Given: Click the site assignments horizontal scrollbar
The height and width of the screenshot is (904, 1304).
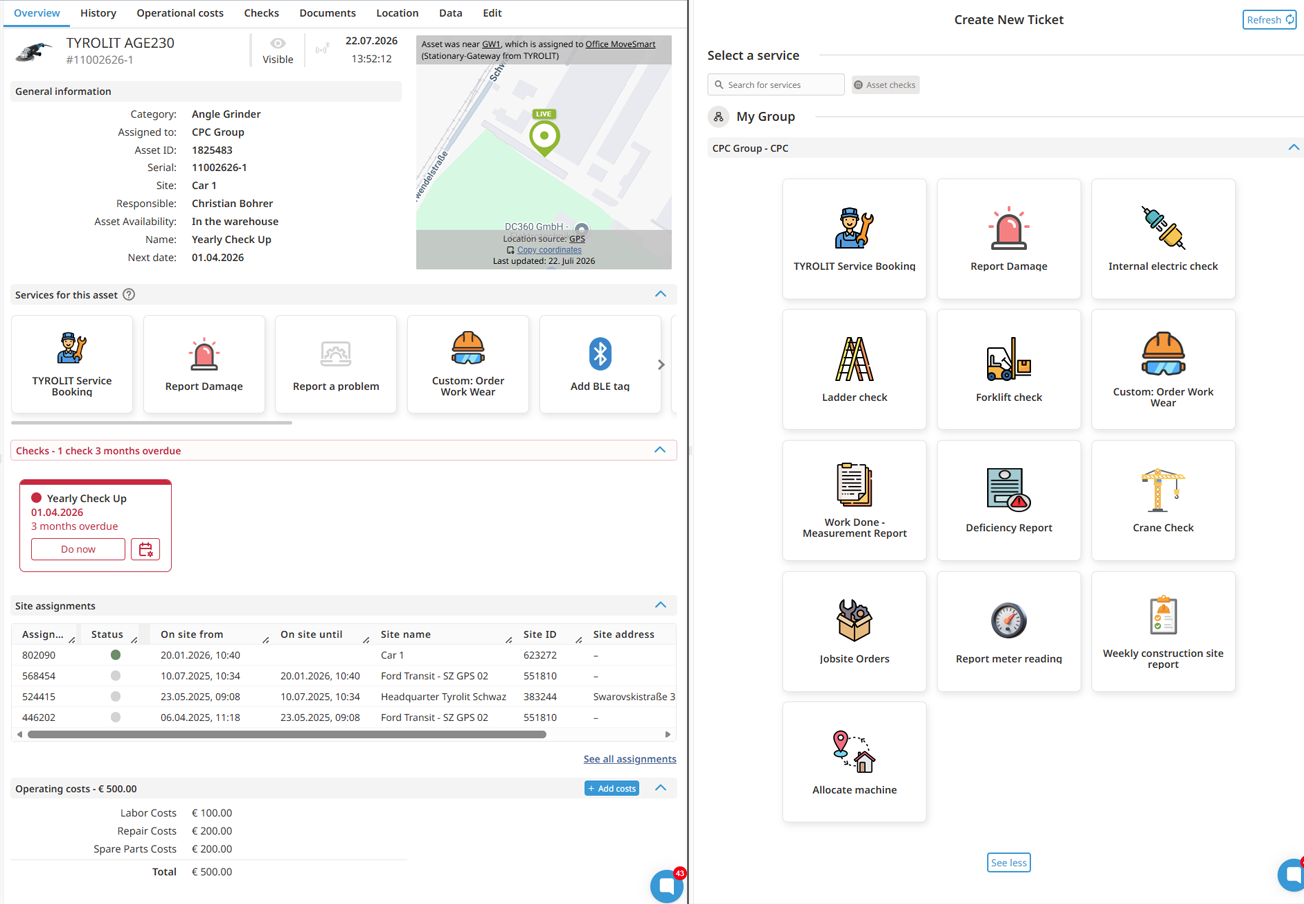Looking at the screenshot, I should pos(287,734).
